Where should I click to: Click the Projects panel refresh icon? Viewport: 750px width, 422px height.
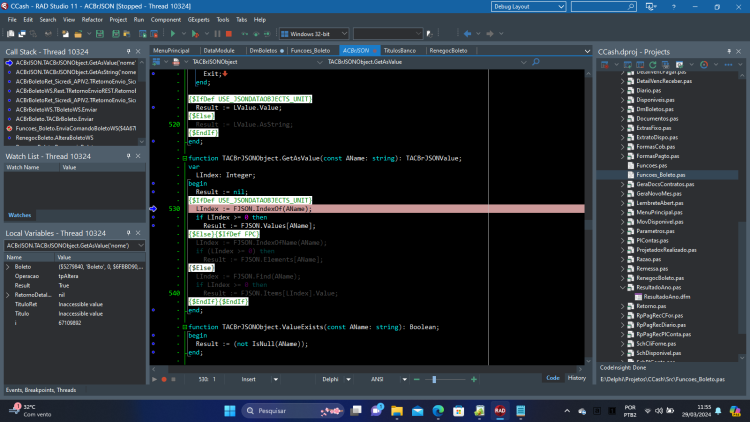pyautogui.click(x=652, y=64)
